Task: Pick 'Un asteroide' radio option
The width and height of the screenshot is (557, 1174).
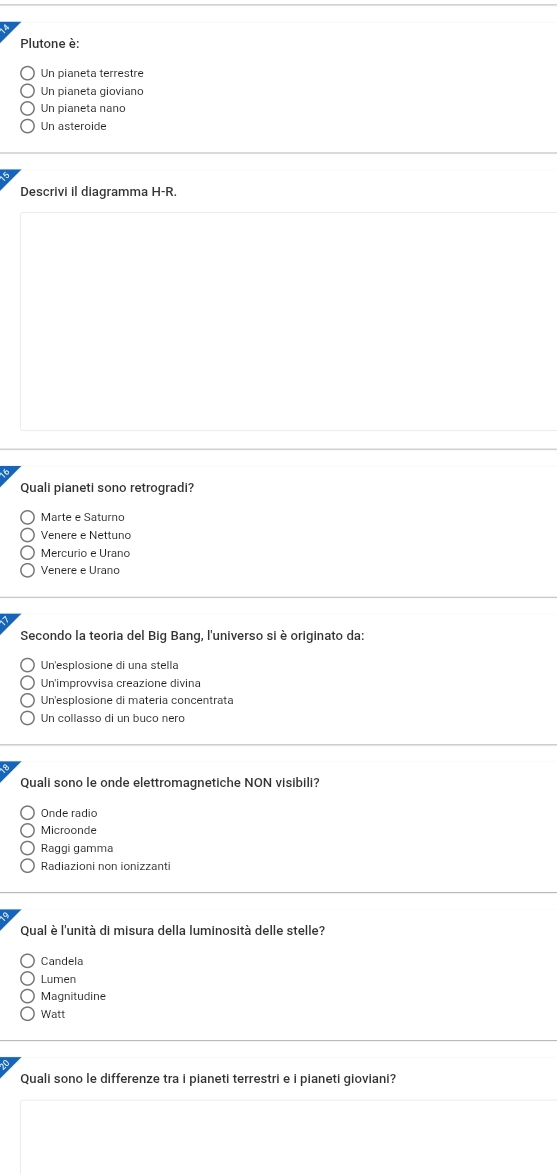Action: (x=28, y=127)
